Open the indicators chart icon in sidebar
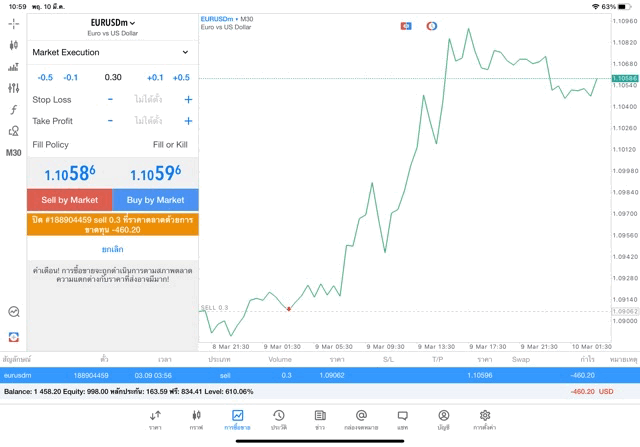The height and width of the screenshot is (447, 640). 13,67
